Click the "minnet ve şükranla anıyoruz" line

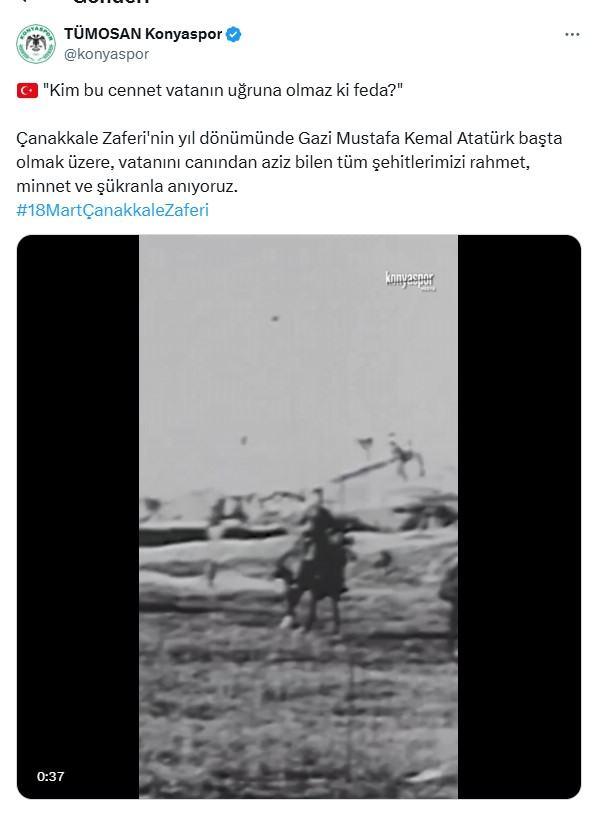tap(127, 187)
